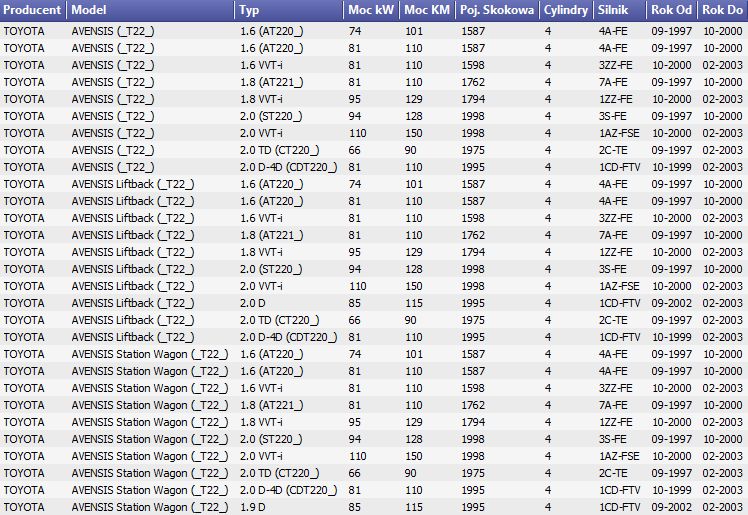The width and height of the screenshot is (748, 515).
Task: Click 150 KM value in Liftback 2.0 VVT-i row
Action: pyautogui.click(x=414, y=286)
